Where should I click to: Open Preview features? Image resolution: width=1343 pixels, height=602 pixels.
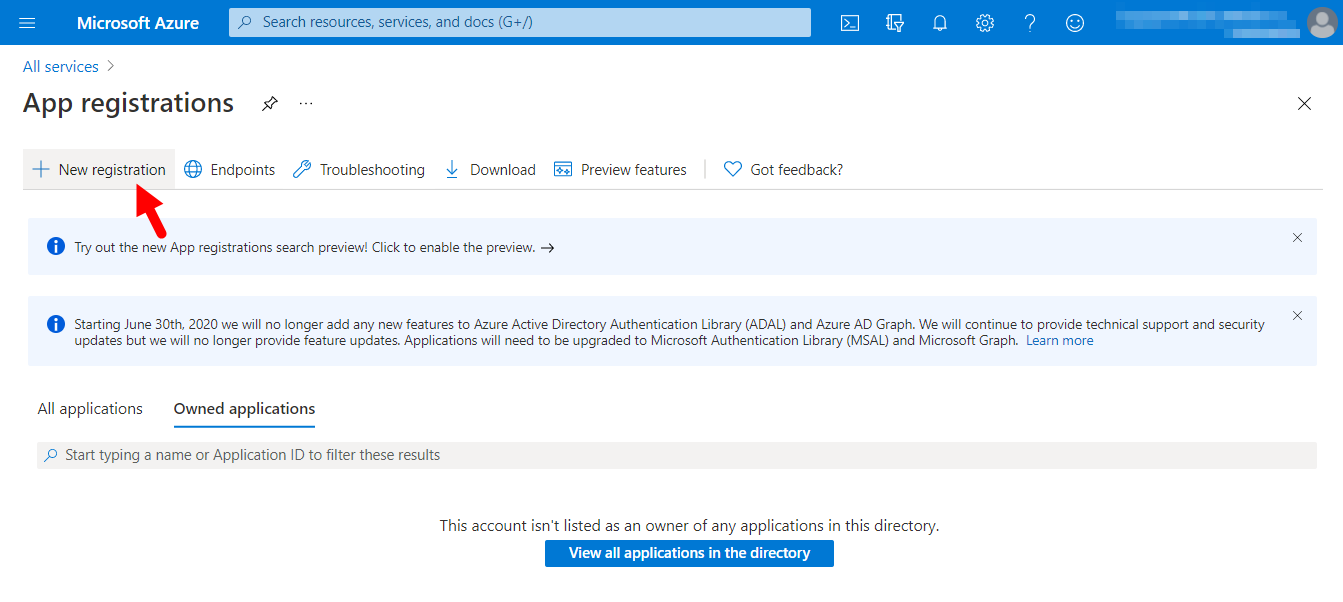pyautogui.click(x=620, y=169)
